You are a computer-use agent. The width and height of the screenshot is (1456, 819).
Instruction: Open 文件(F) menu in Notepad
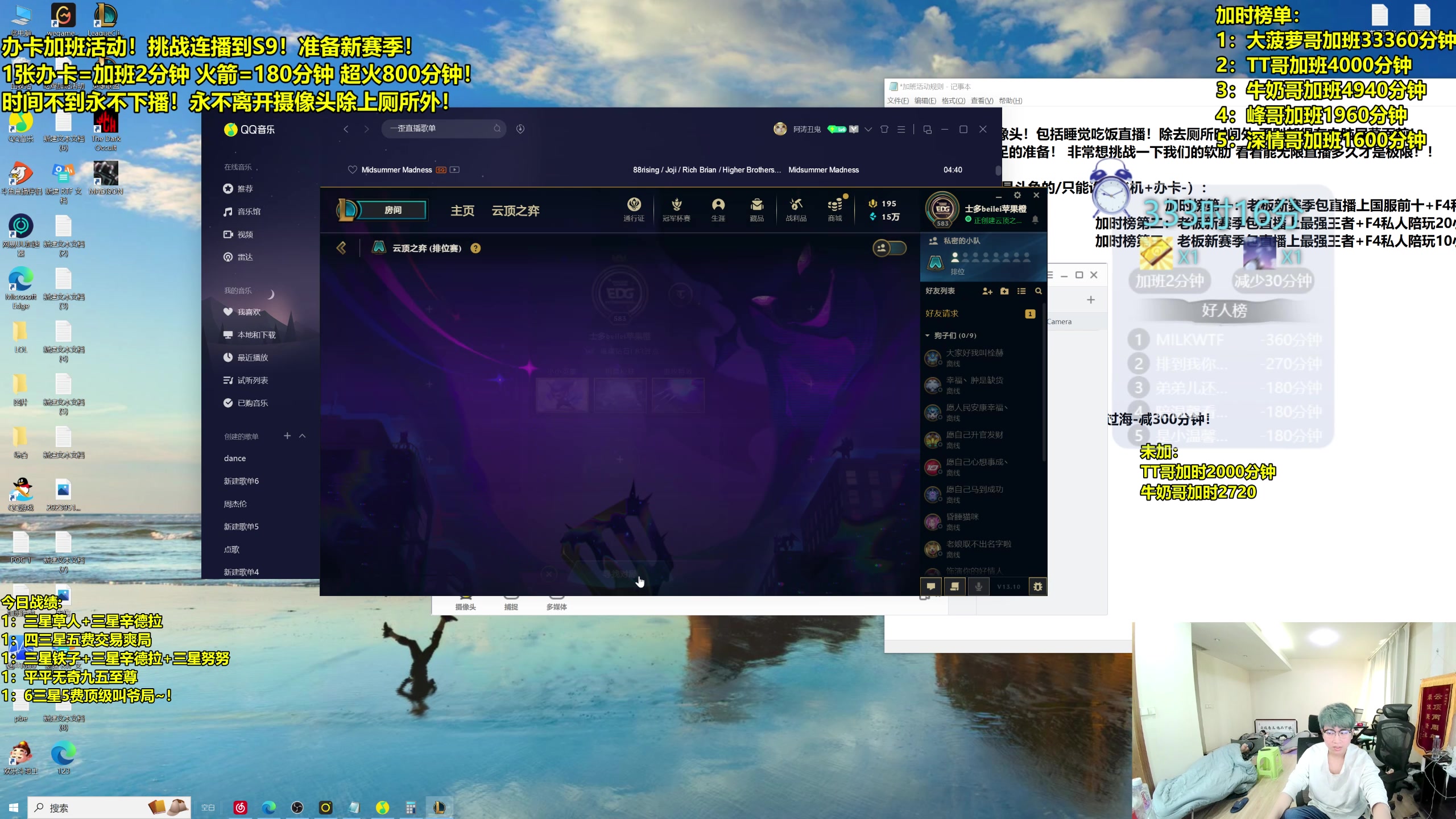point(898,101)
